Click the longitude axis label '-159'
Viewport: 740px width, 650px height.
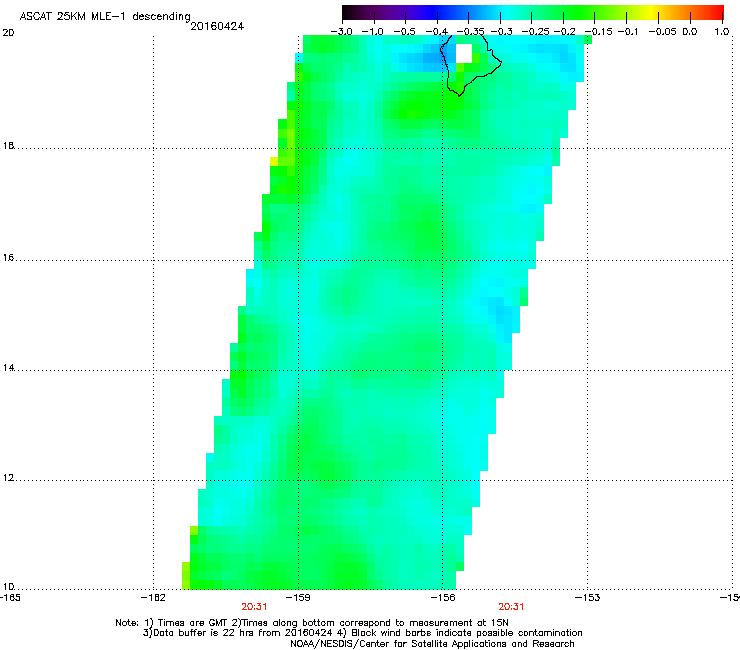click(298, 598)
